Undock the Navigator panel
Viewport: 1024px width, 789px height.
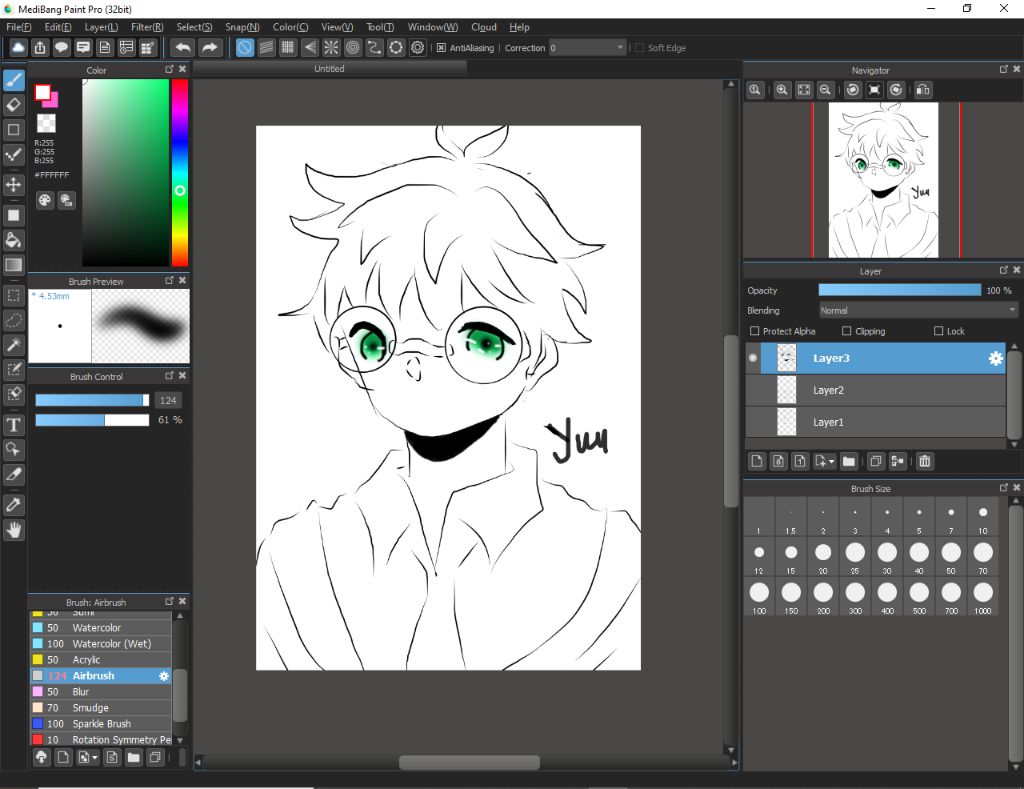point(1004,69)
